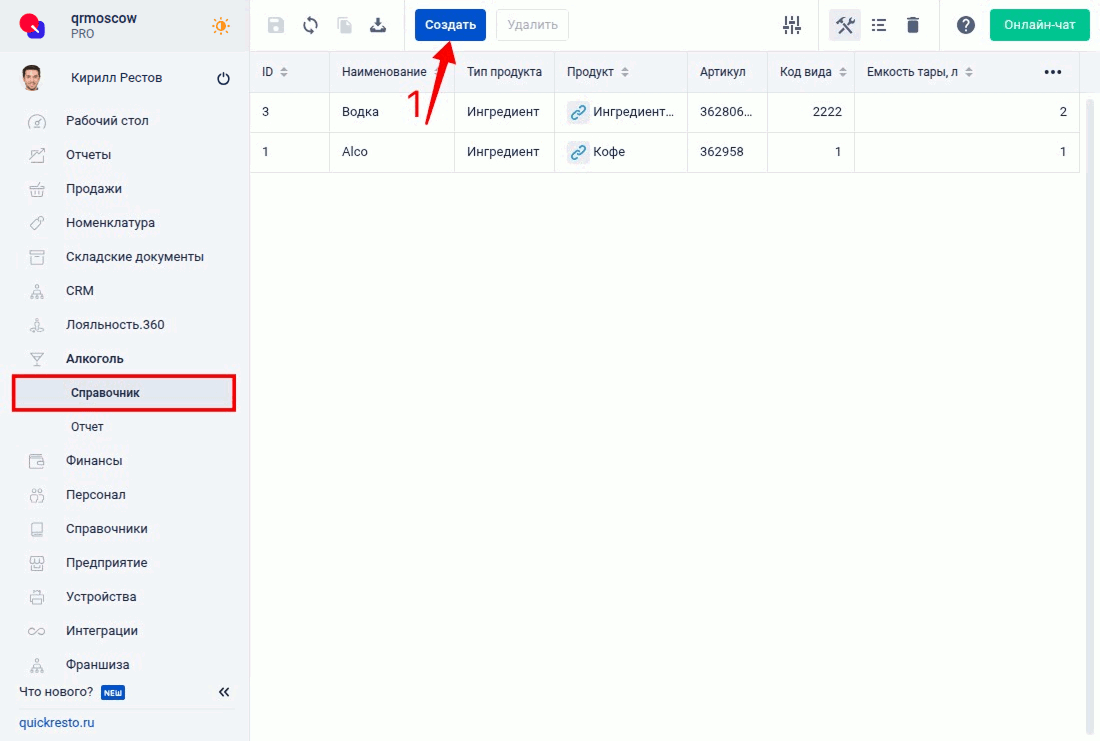
Task: Open the filter sliders icon
Action: point(792,26)
